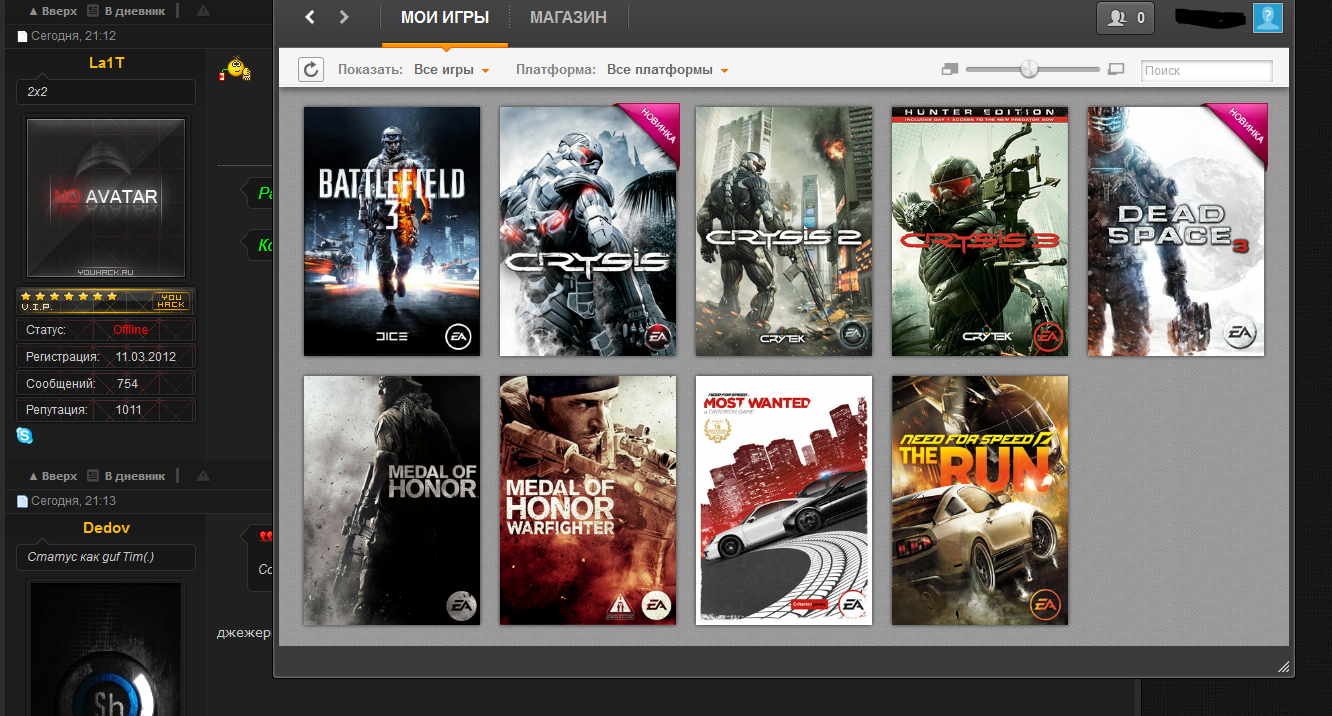Click Dedov's avatar image
This screenshot has height=716, width=1332.
pyautogui.click(x=106, y=648)
